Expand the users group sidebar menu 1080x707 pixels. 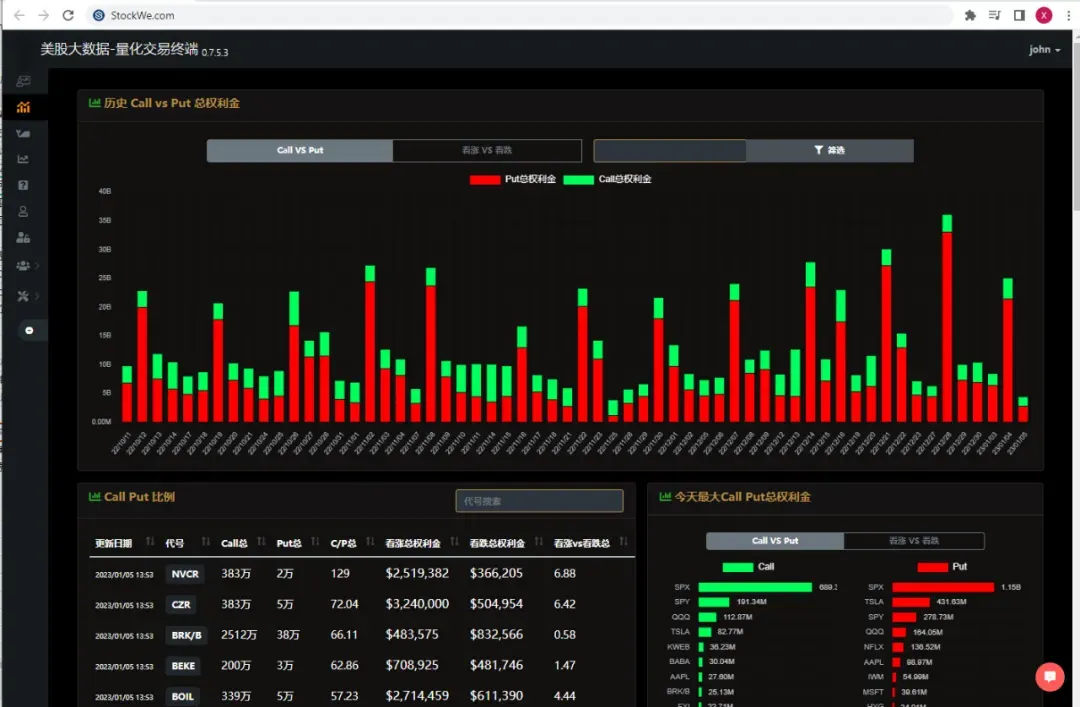point(26,266)
